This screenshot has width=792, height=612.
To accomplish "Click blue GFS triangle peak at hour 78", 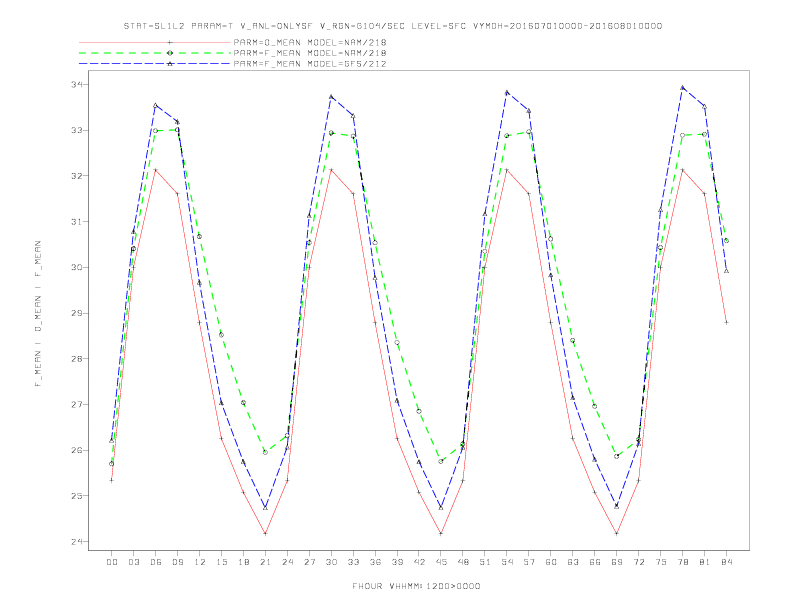I will pyautogui.click(x=682, y=87).
